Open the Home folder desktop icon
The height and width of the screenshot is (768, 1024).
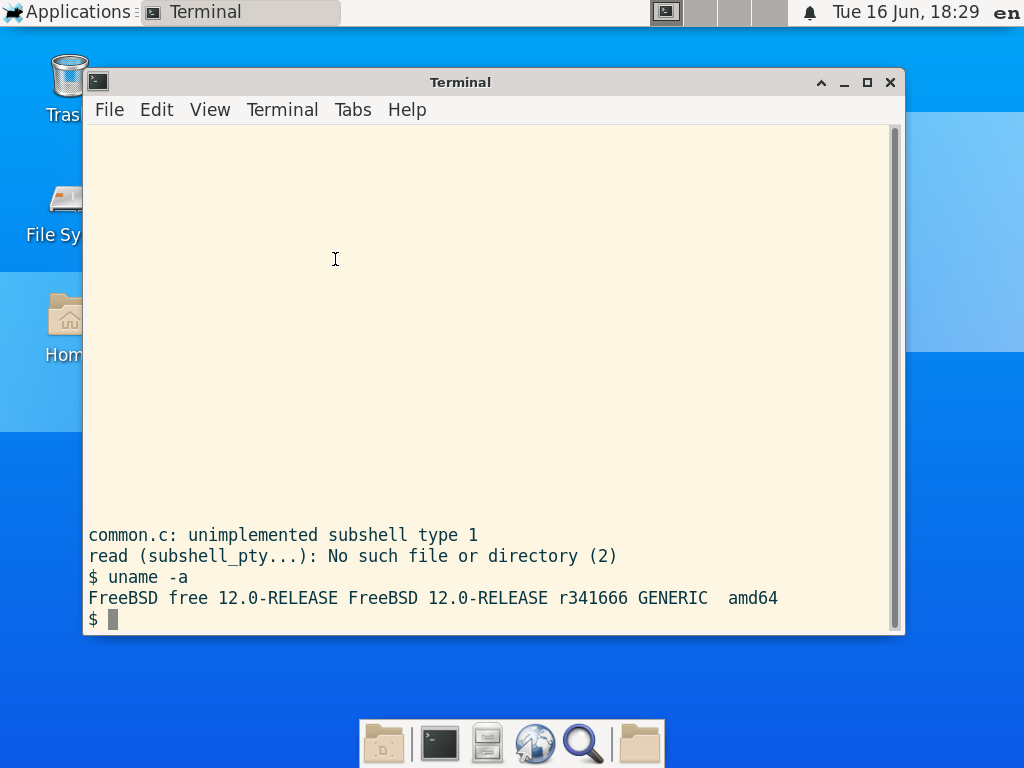click(66, 316)
